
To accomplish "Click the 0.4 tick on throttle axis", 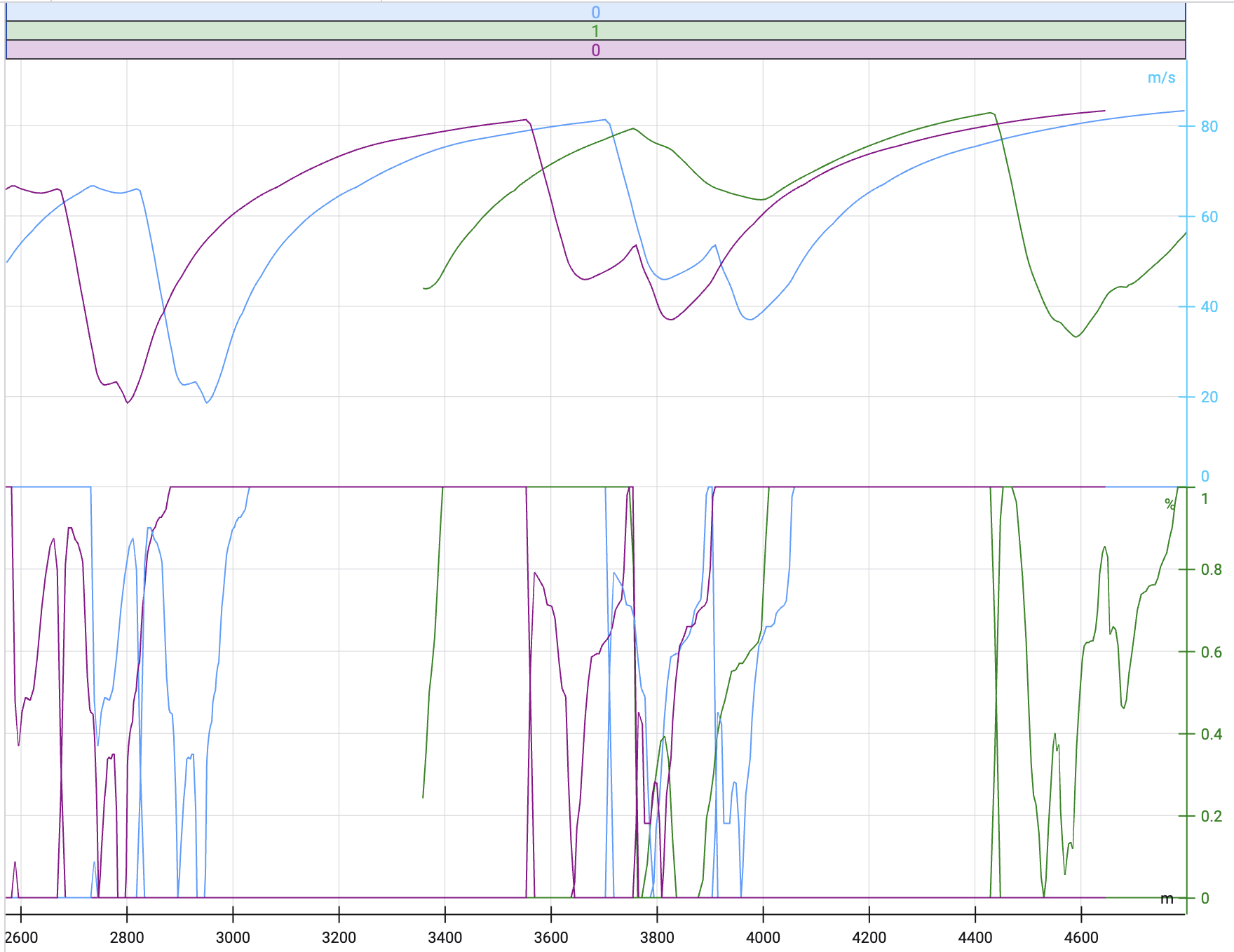I will [1211, 734].
